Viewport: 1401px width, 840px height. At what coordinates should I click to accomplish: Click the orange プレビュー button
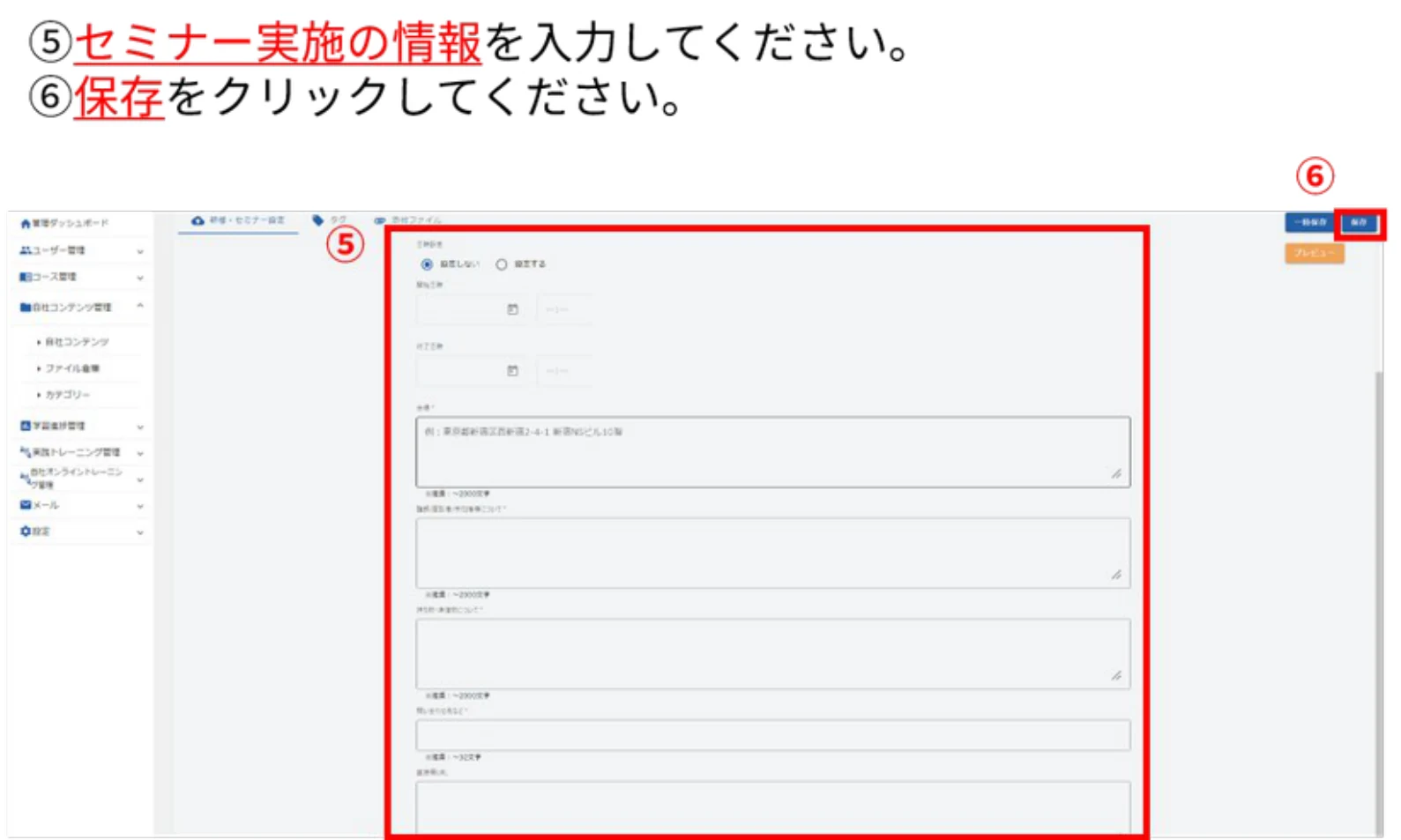coord(1315,253)
